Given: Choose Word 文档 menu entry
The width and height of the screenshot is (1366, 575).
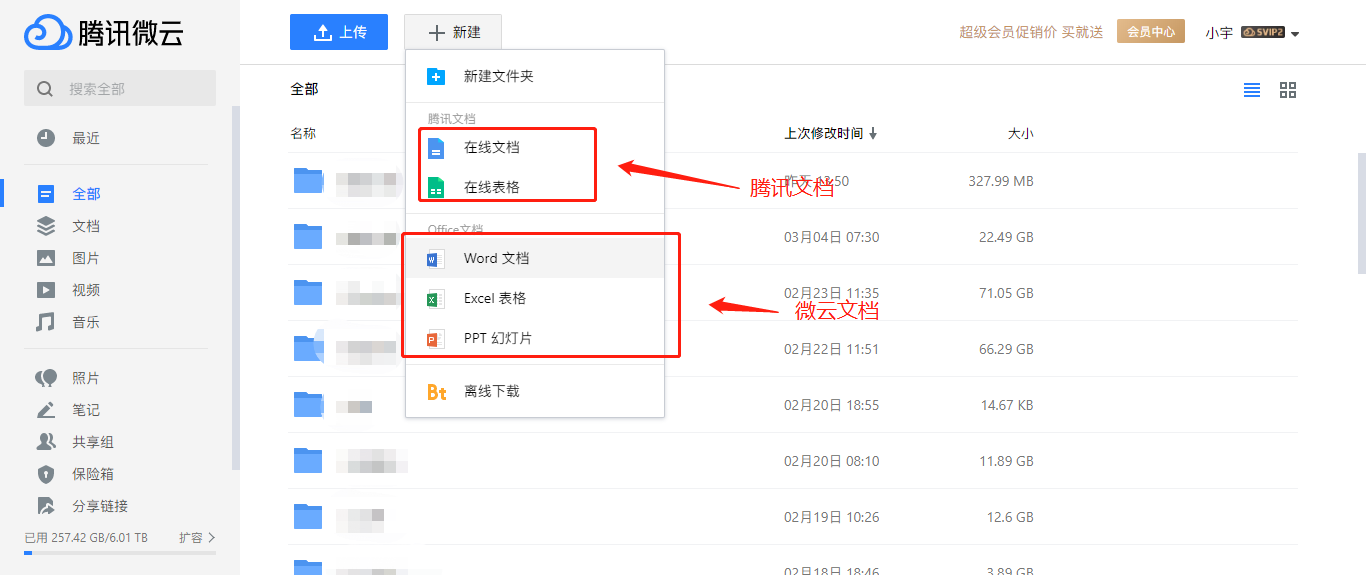Looking at the screenshot, I should click(x=535, y=259).
